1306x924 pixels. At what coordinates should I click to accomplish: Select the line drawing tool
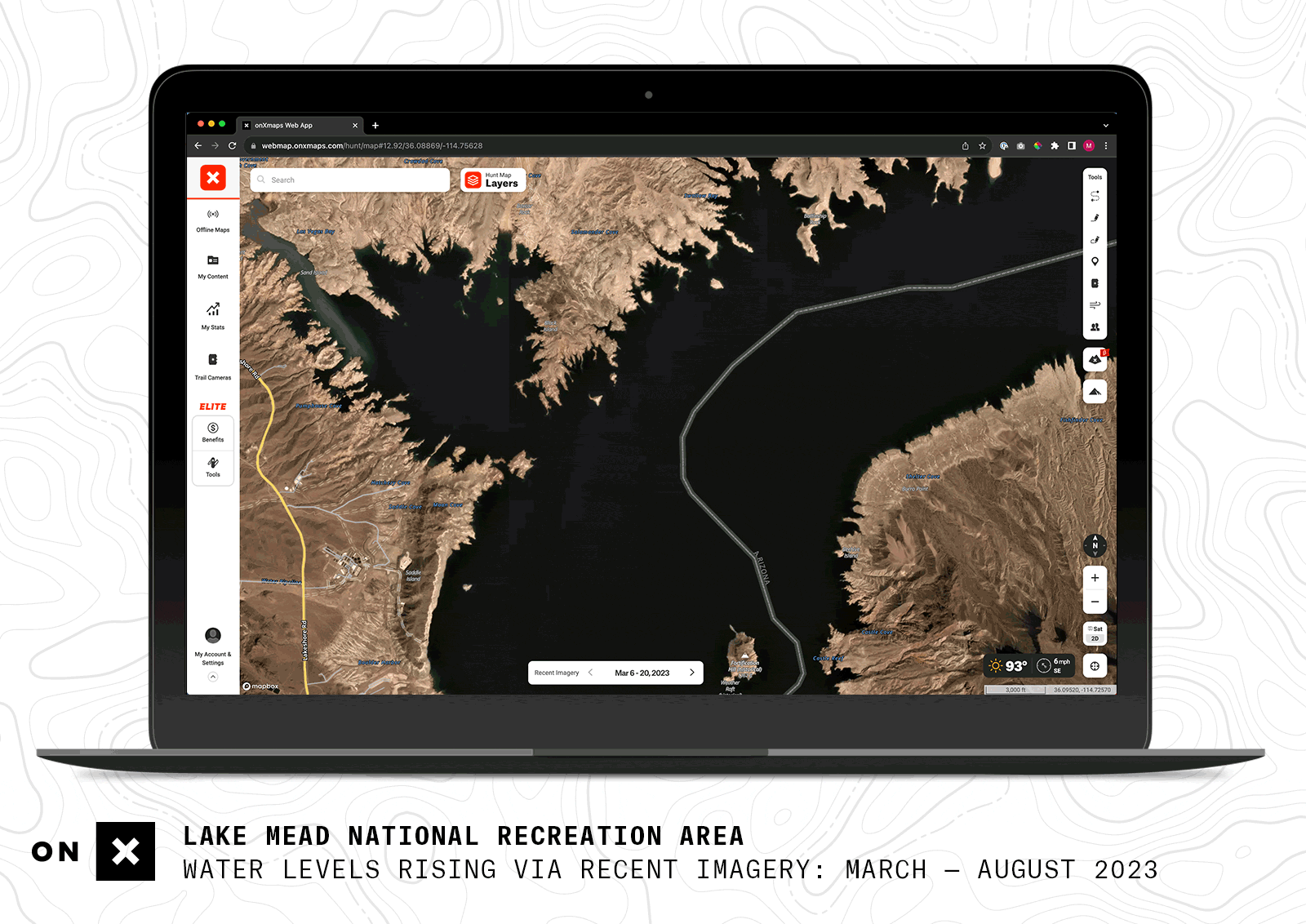1095,218
